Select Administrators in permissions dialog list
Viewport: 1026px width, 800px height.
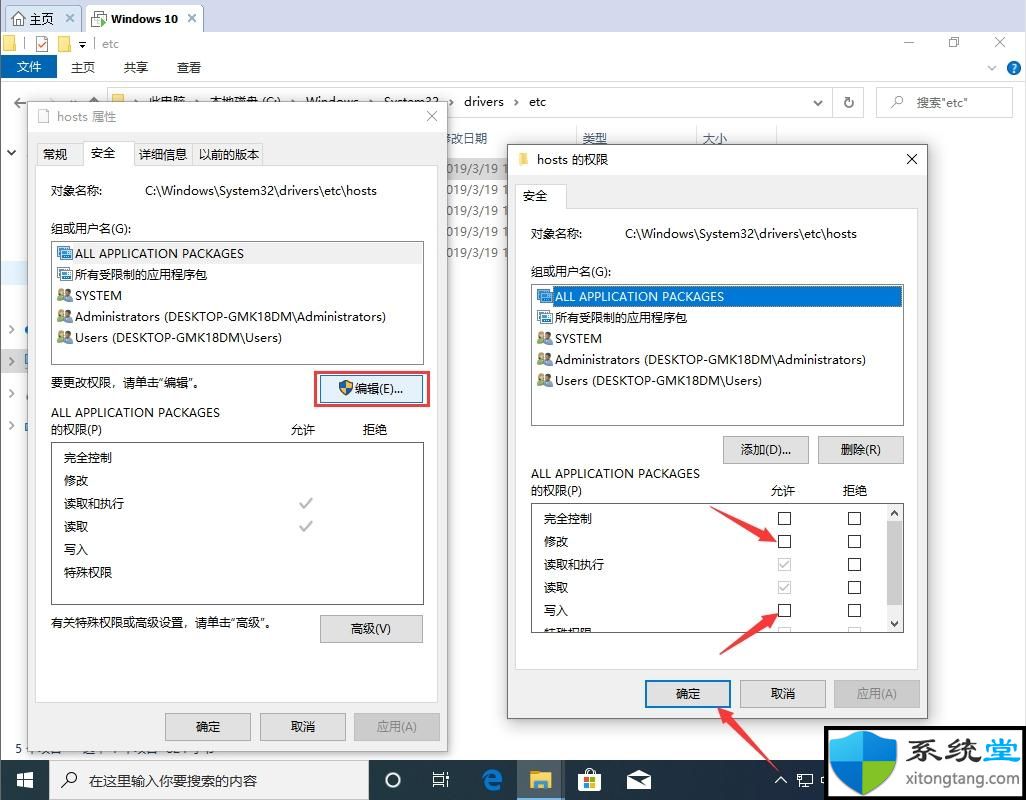pyautogui.click(x=717, y=359)
